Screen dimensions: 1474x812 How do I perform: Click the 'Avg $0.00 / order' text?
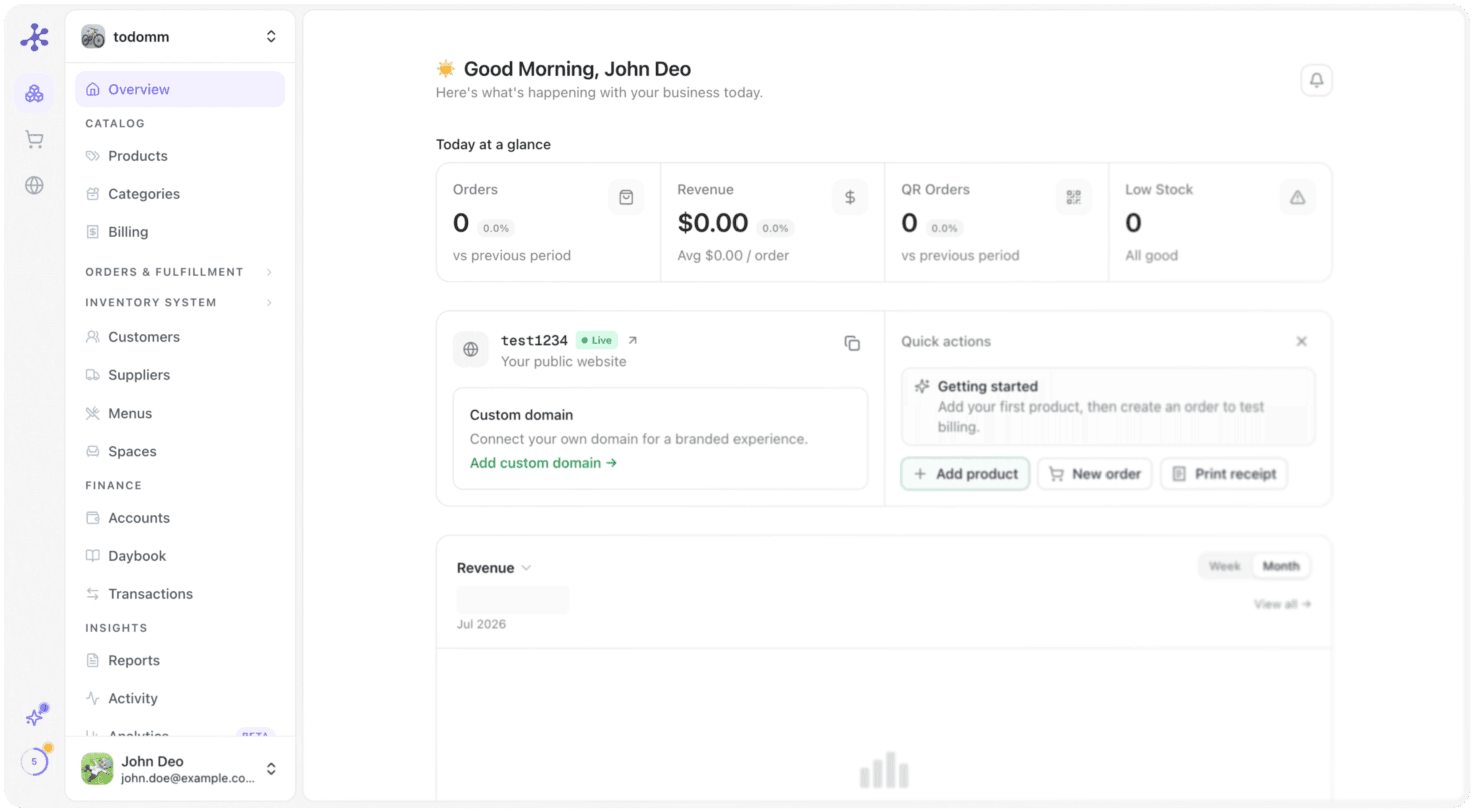[x=732, y=256]
